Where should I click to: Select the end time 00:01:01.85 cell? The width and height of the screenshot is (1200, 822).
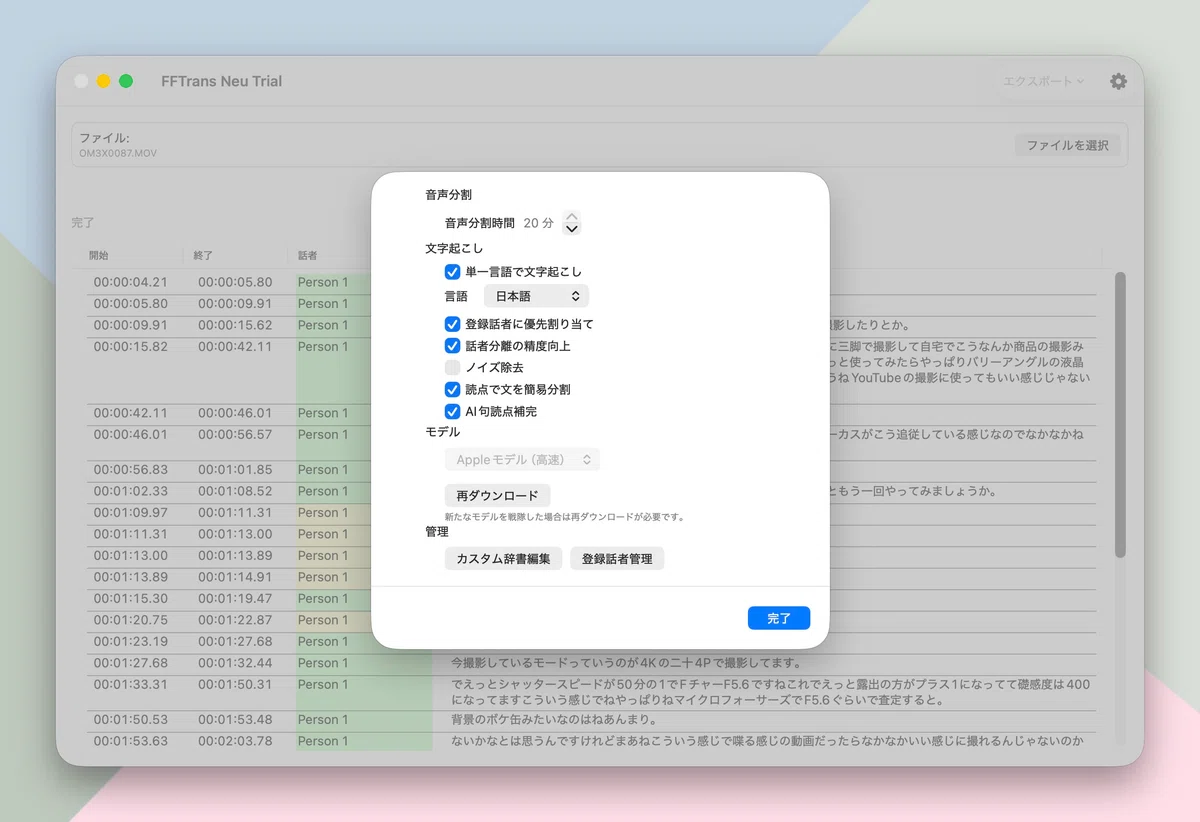(235, 470)
